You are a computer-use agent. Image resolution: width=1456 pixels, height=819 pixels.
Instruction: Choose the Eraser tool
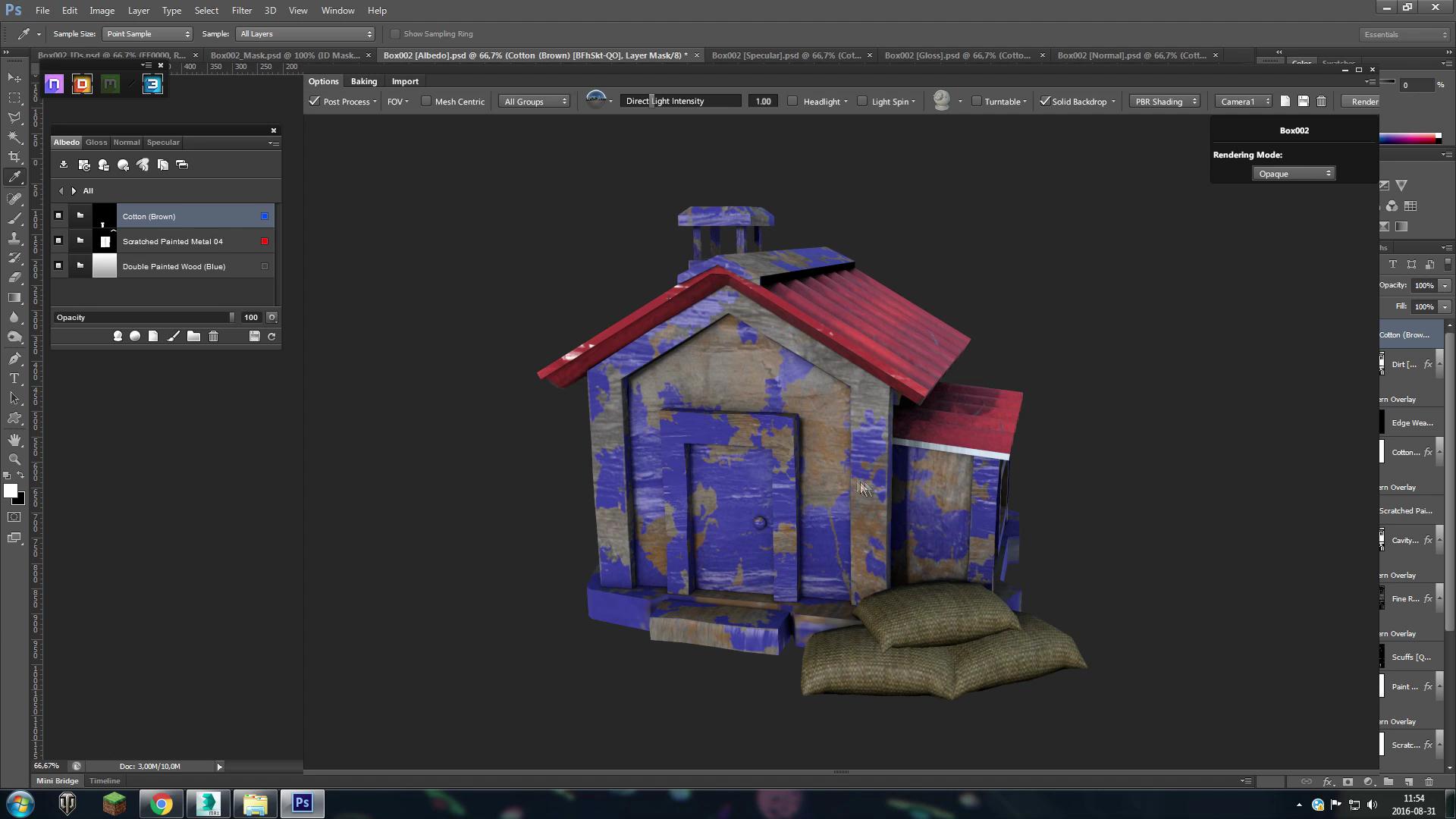pyautogui.click(x=14, y=278)
